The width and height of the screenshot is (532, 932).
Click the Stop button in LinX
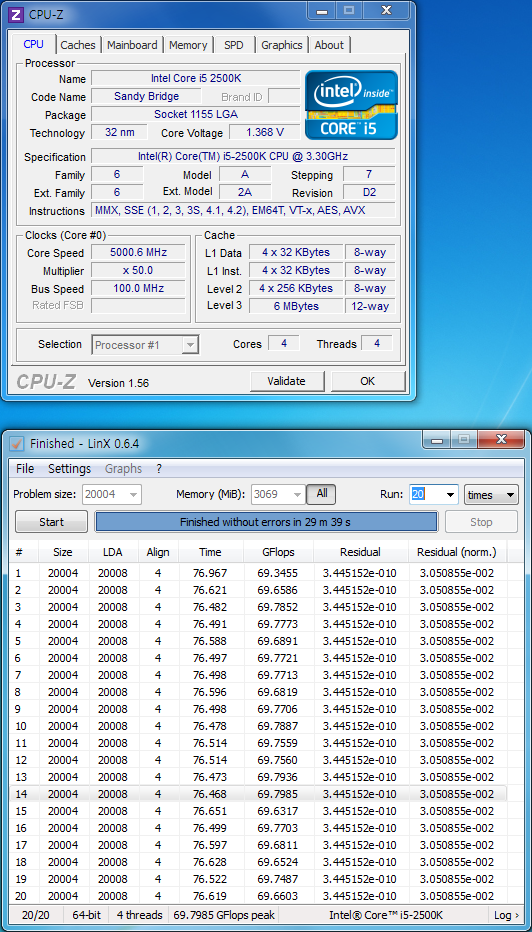tap(481, 522)
